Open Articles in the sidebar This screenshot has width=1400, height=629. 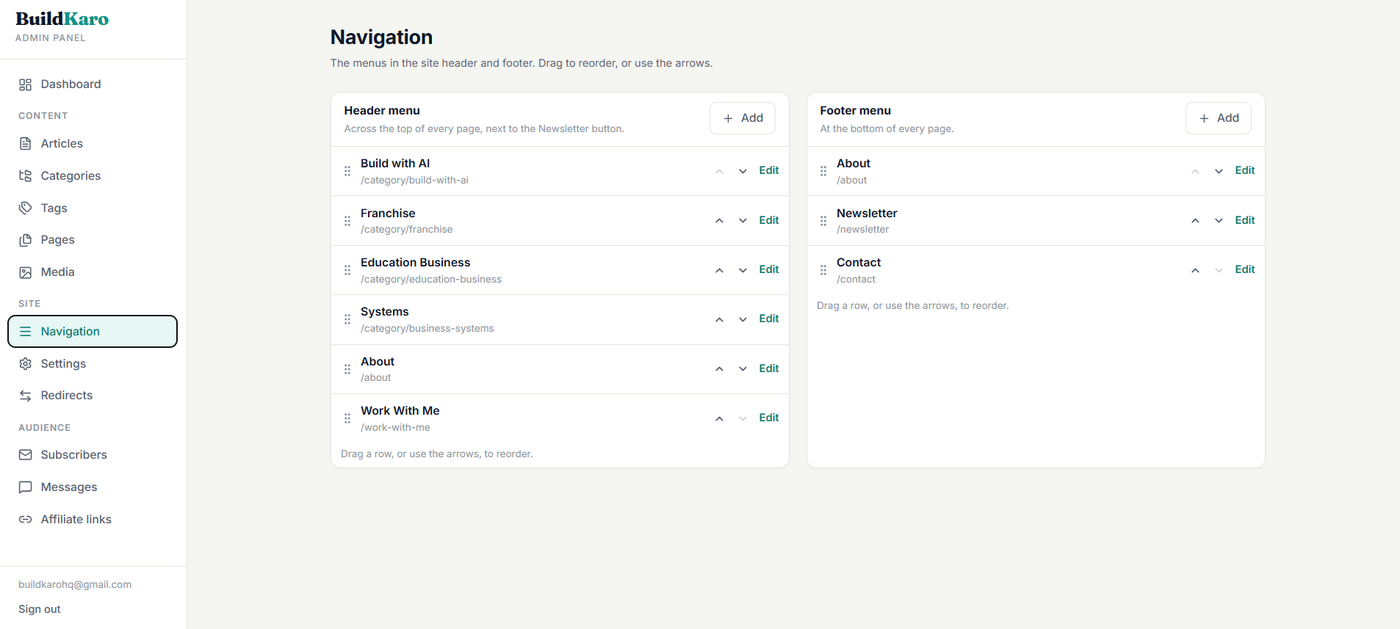[x=92, y=144]
